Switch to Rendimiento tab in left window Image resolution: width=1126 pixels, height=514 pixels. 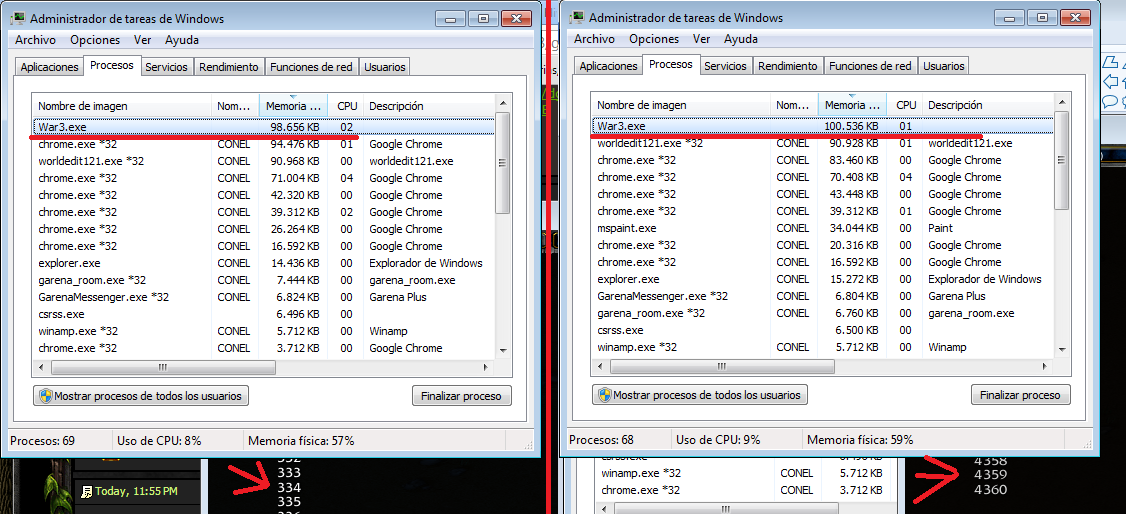(228, 67)
